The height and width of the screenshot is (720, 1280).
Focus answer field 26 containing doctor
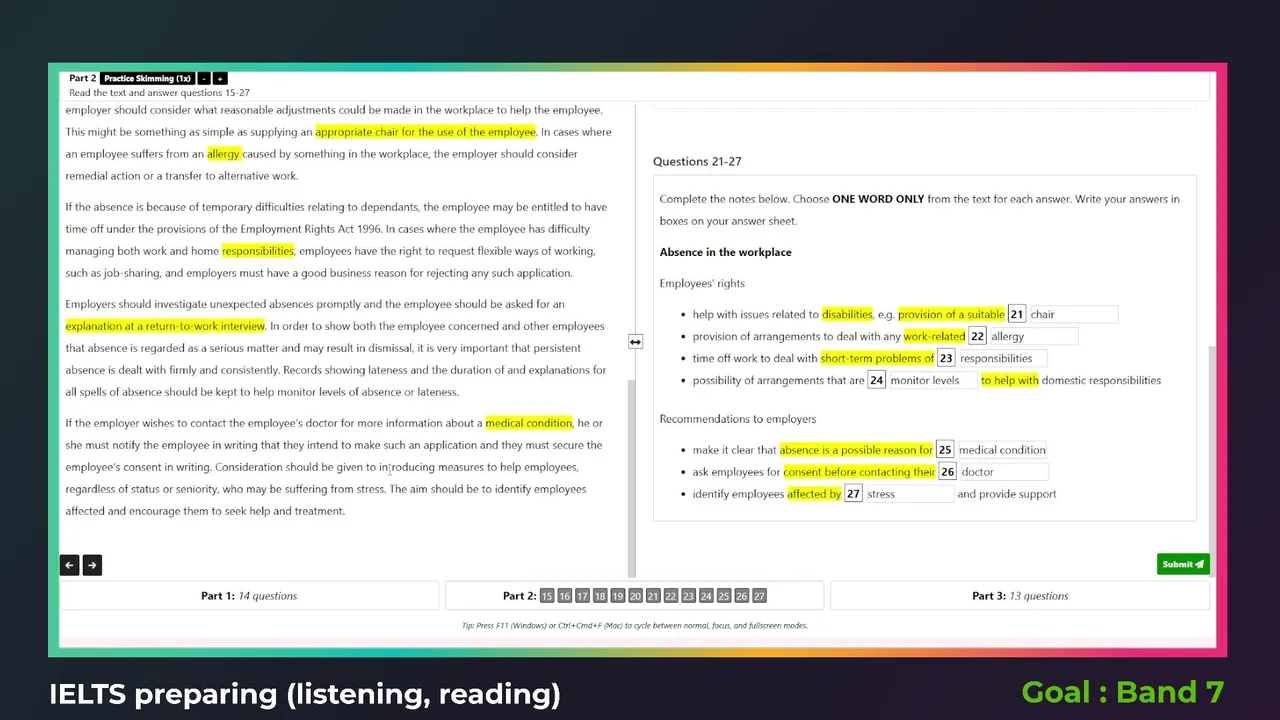[1003, 472]
